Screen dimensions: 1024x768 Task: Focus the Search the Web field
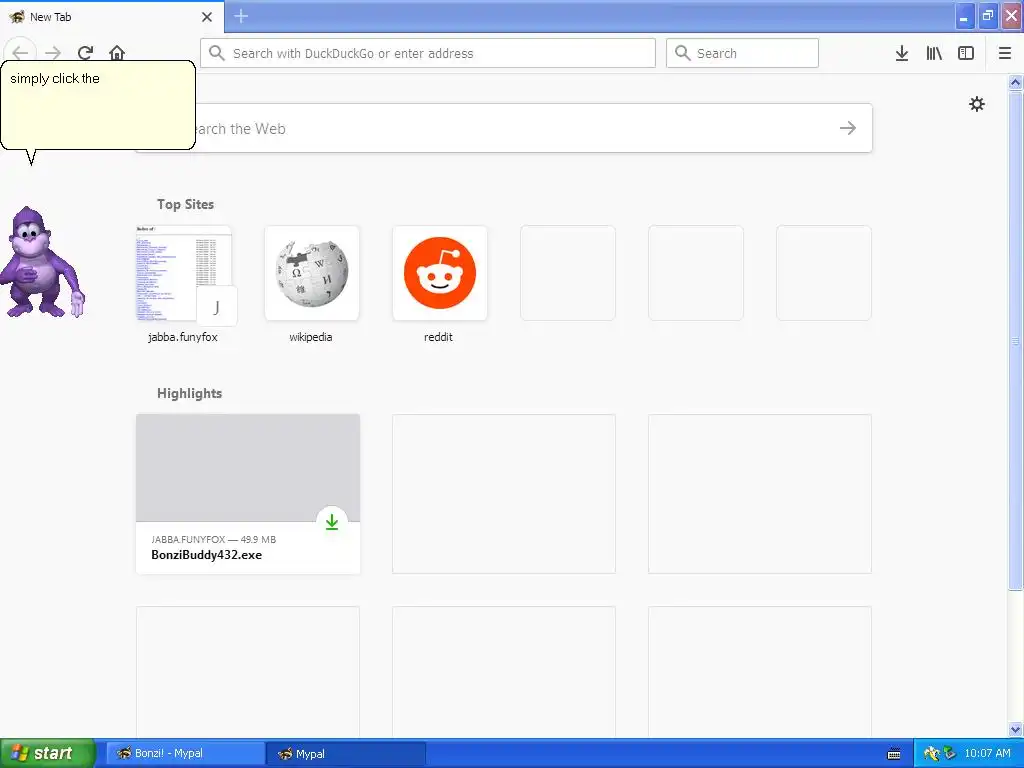(x=504, y=128)
